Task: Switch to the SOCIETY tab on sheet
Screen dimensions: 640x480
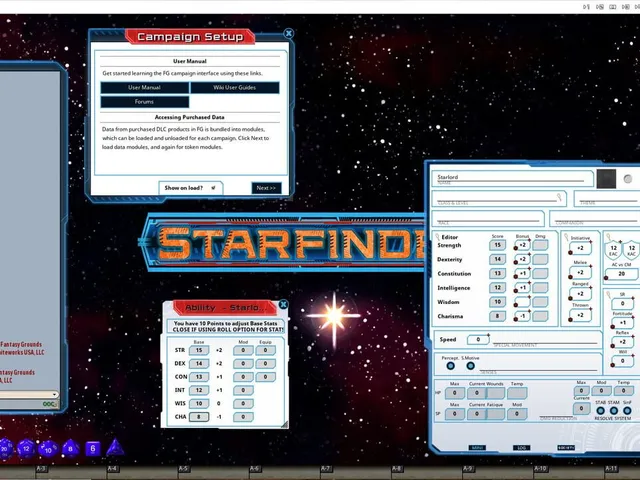Action: tap(566, 448)
